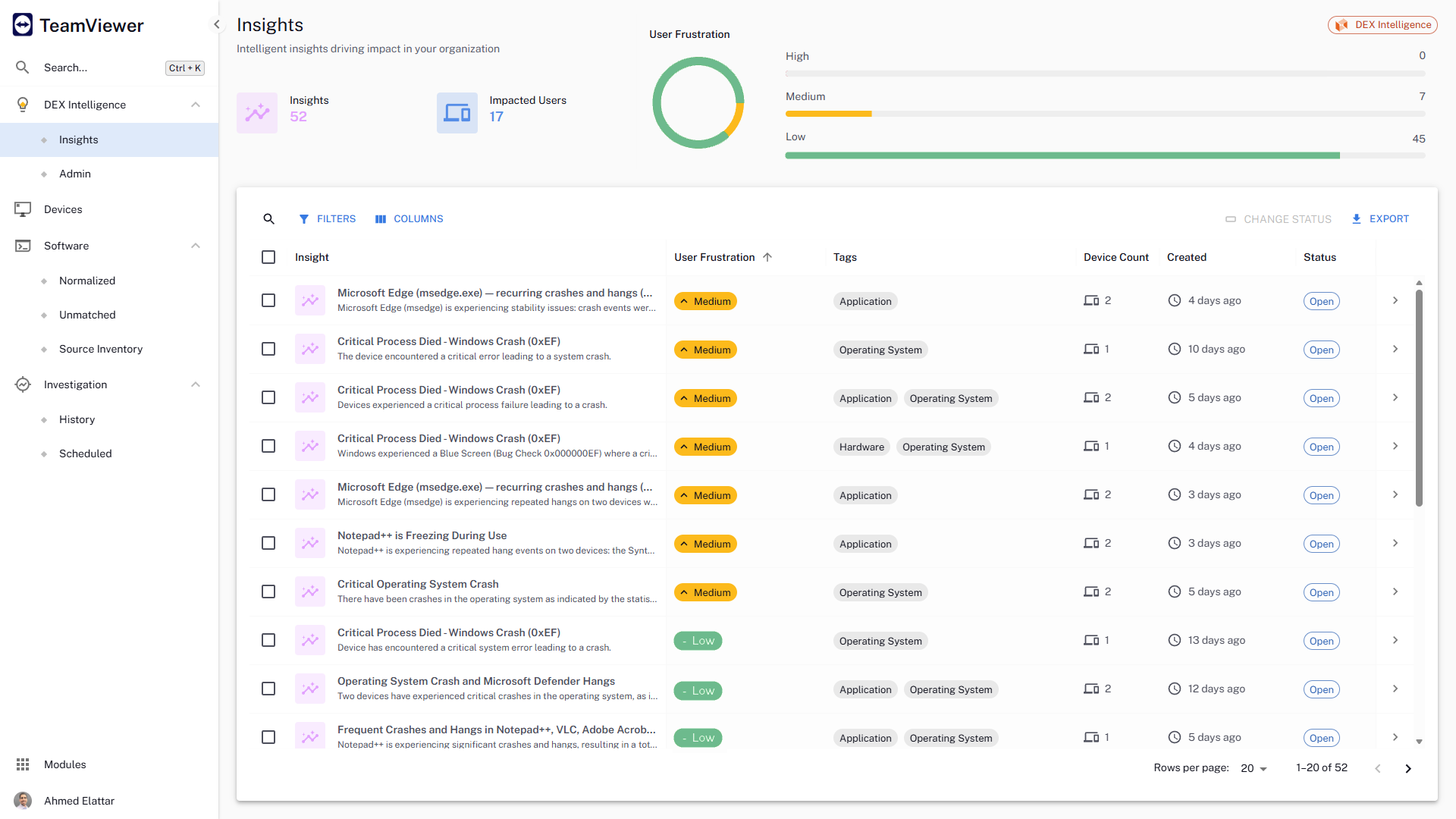Open details chevron for 12 days ago row
Viewport: 1456px width, 819px height.
point(1395,689)
